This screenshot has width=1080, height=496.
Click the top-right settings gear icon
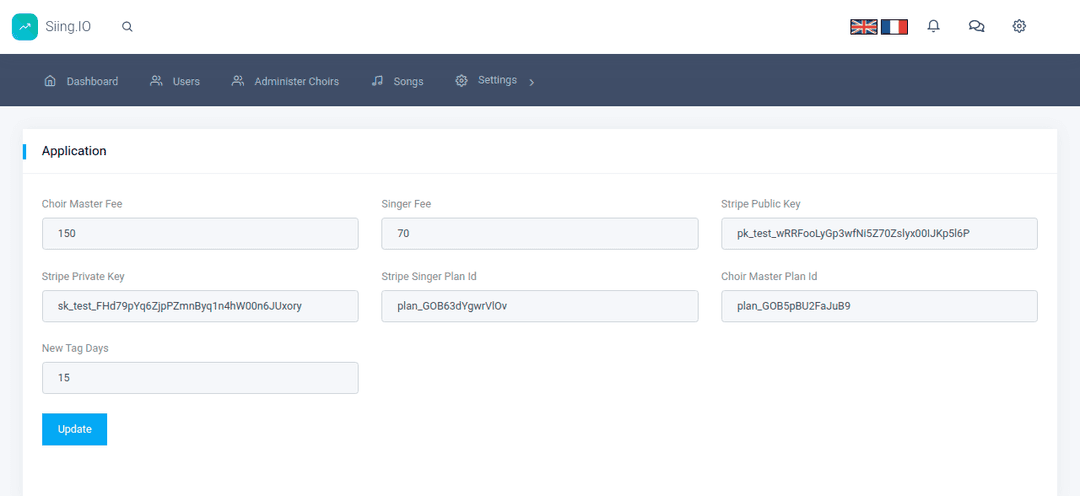(1019, 26)
